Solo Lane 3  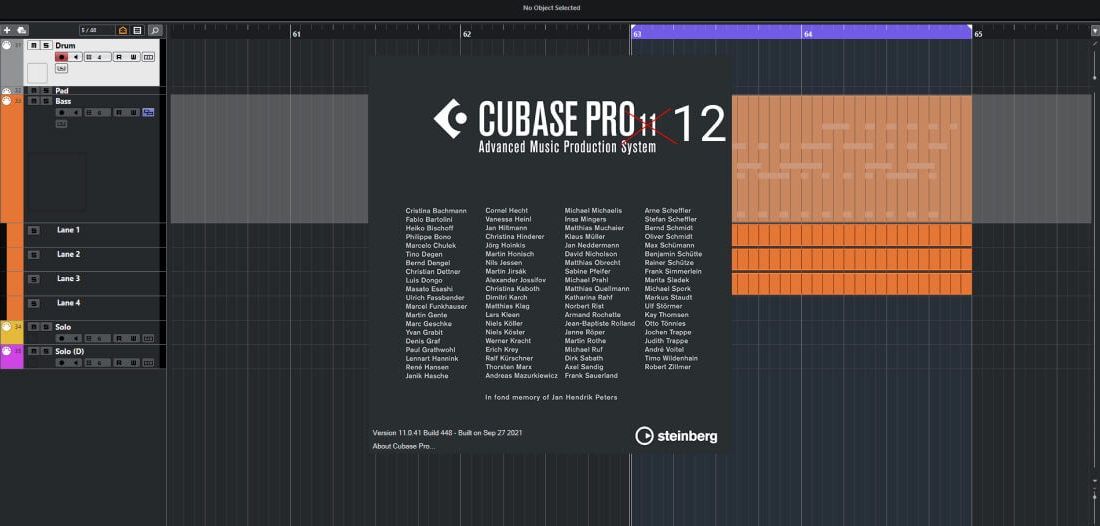(34, 279)
